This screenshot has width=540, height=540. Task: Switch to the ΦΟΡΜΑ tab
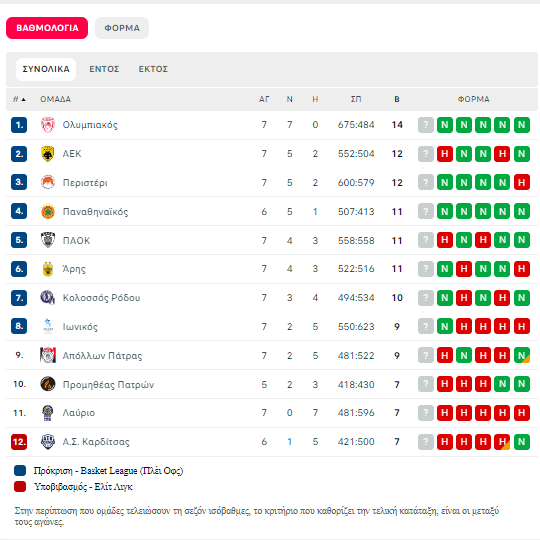(x=122, y=28)
